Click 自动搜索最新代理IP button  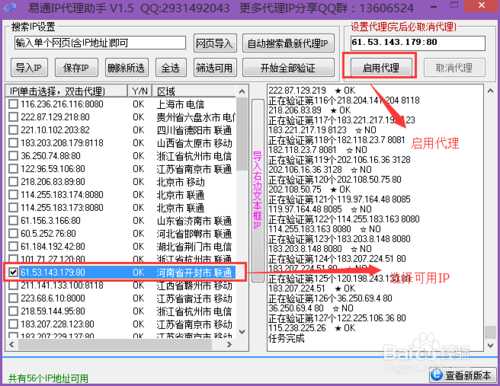[288, 43]
